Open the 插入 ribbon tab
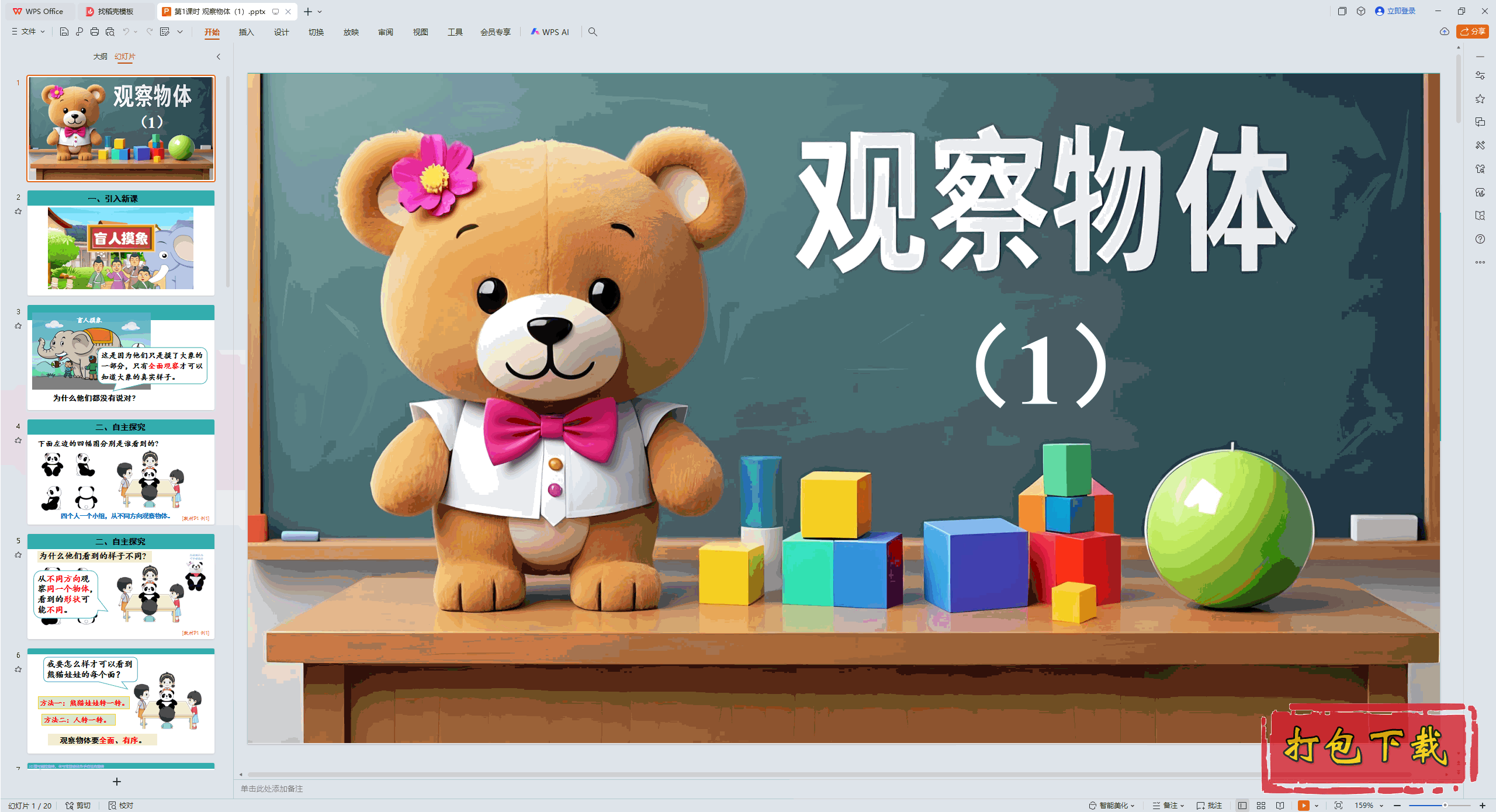The width and height of the screenshot is (1496, 812). coord(246,32)
